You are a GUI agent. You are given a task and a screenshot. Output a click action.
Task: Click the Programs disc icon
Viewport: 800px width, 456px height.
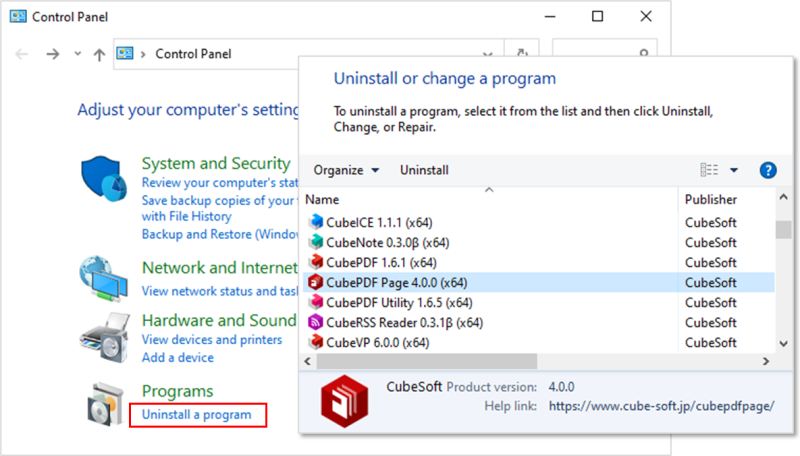[x=106, y=404]
